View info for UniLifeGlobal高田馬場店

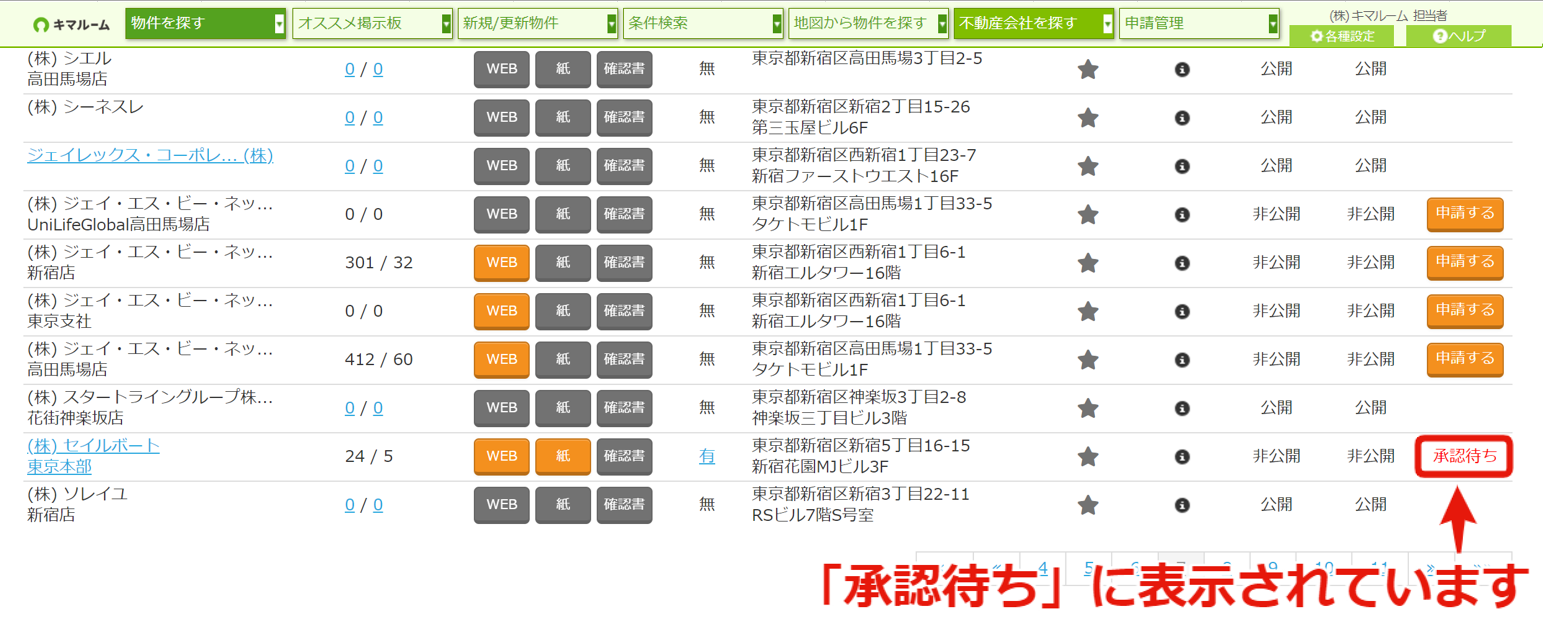coord(1182,214)
